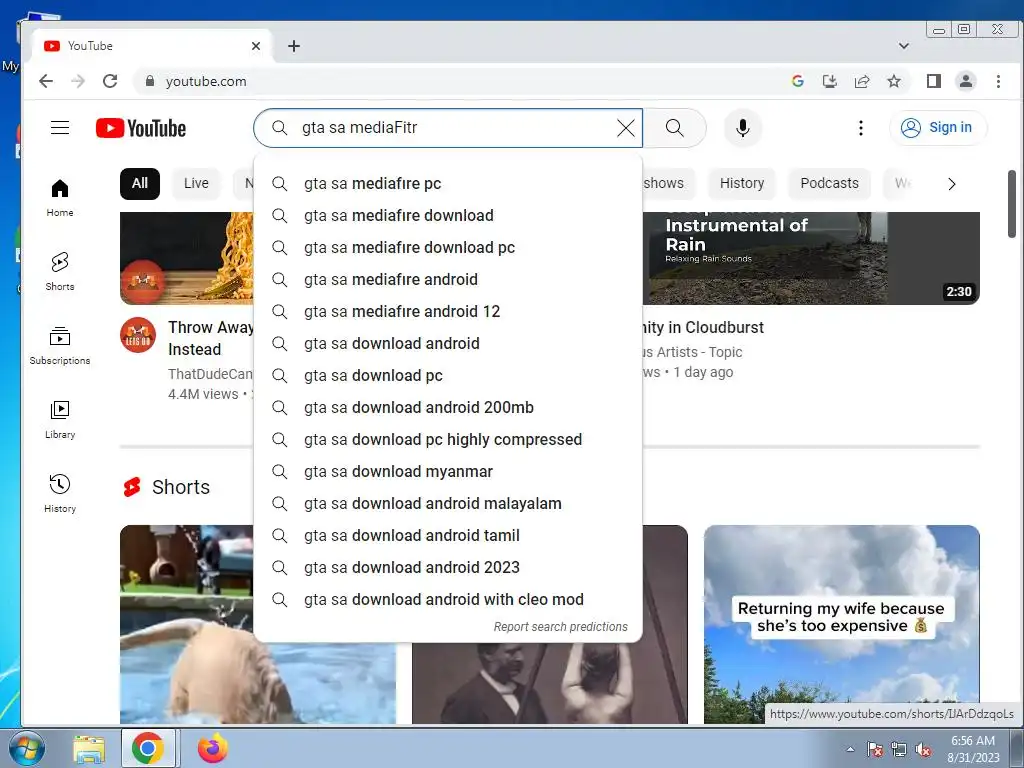This screenshot has height=768, width=1024.
Task: Choose suggestion 'gta sa mediafıre download pc'
Action: point(448,248)
